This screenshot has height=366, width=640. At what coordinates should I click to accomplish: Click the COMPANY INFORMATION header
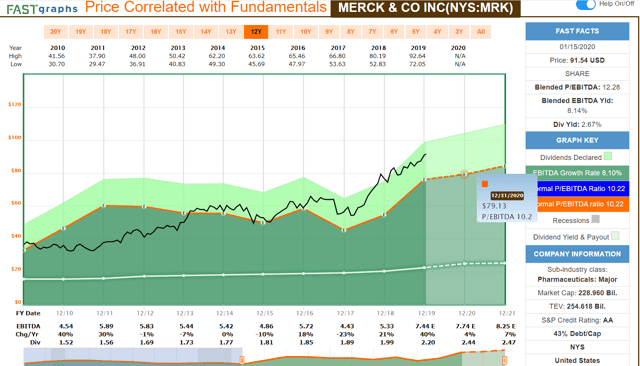tap(577, 254)
